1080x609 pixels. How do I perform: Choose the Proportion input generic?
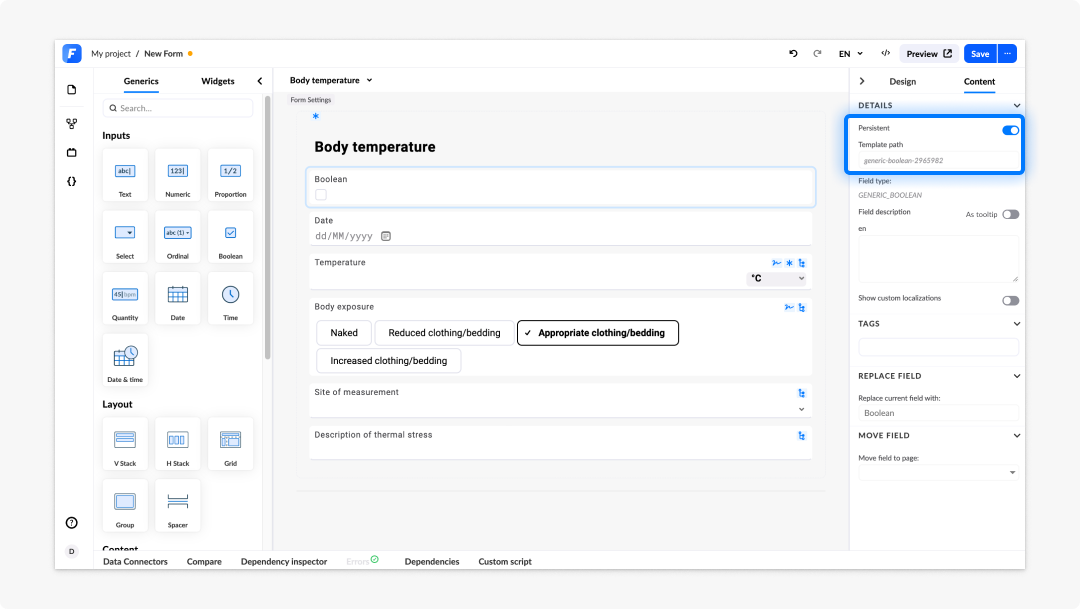230,175
